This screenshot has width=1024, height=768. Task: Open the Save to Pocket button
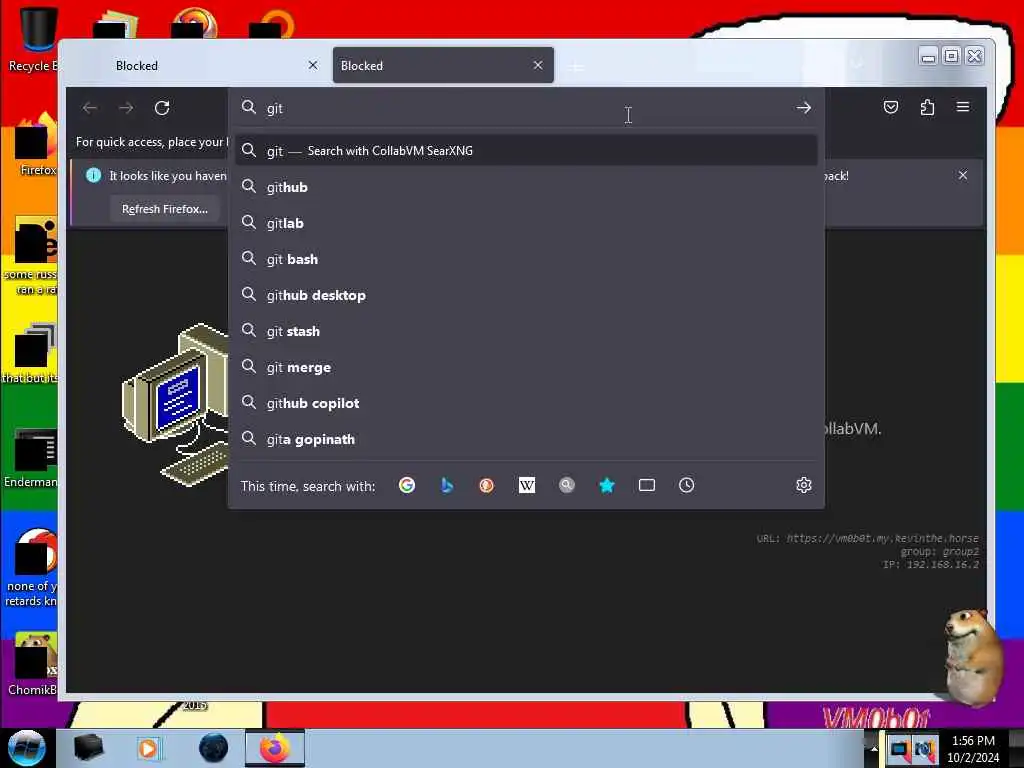[891, 107]
